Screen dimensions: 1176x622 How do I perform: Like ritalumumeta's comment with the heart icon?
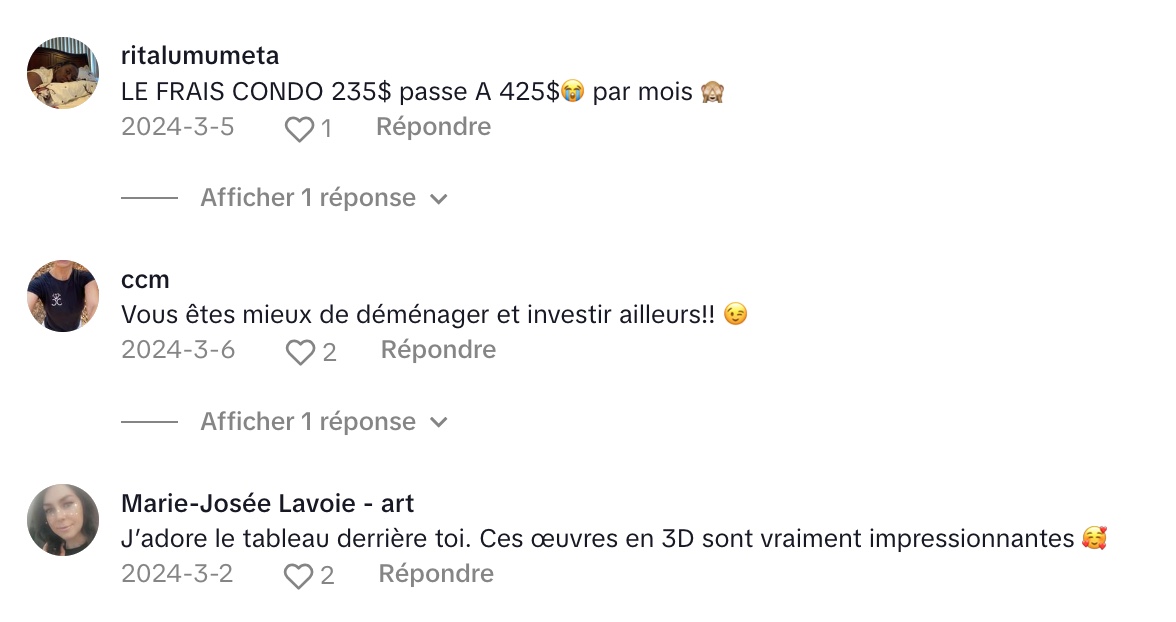click(x=299, y=129)
